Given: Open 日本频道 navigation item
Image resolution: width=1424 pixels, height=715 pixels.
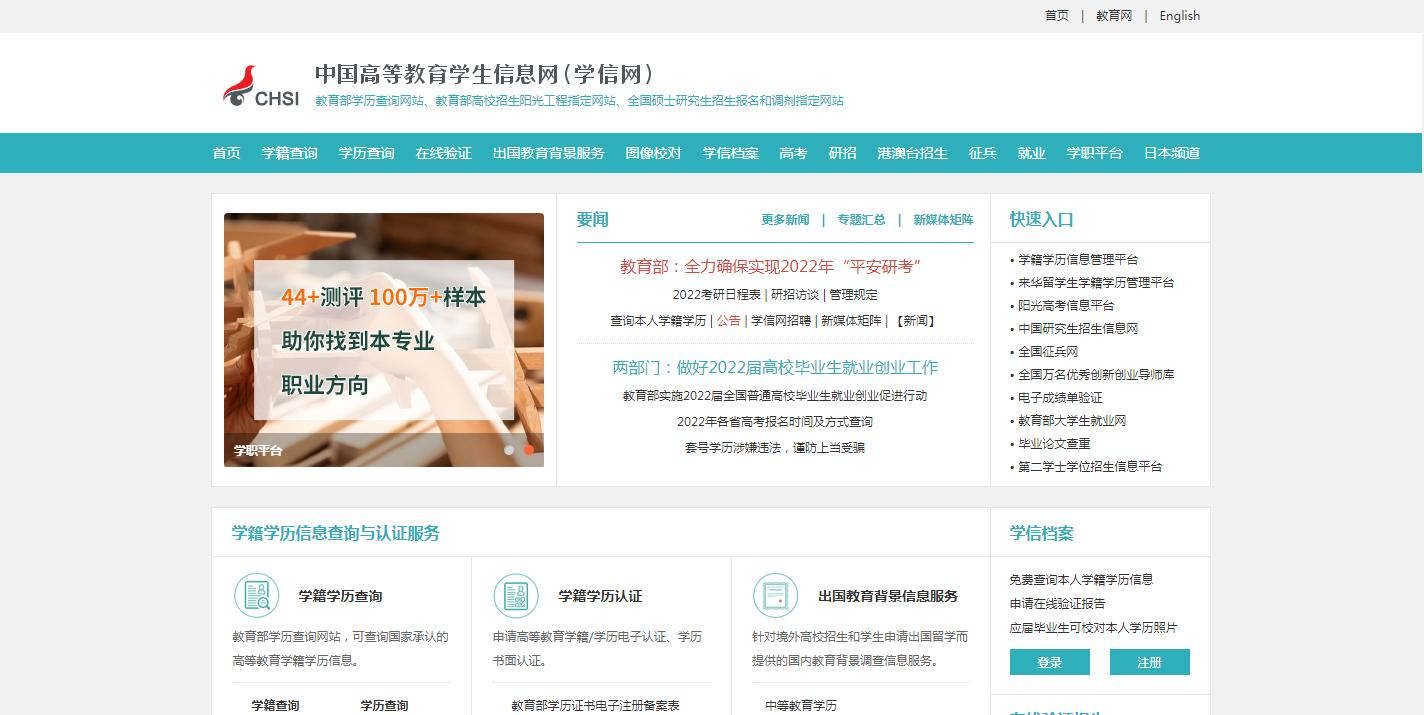Looking at the screenshot, I should (x=1171, y=153).
